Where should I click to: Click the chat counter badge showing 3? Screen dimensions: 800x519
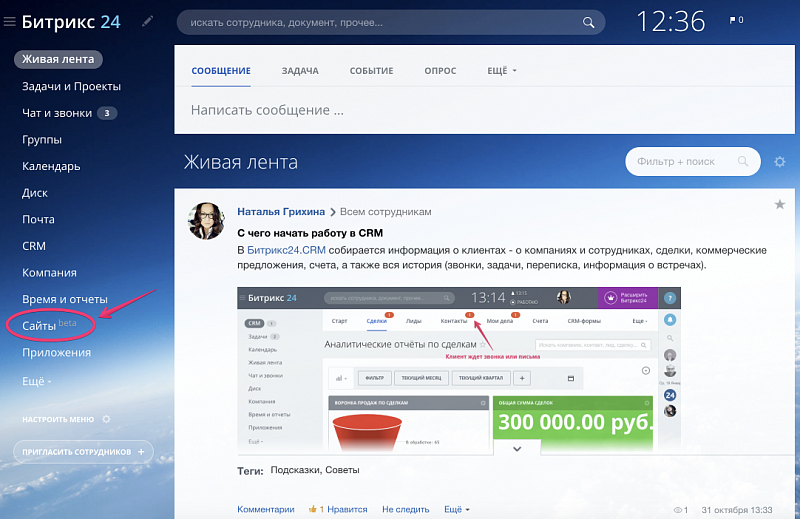[107, 113]
